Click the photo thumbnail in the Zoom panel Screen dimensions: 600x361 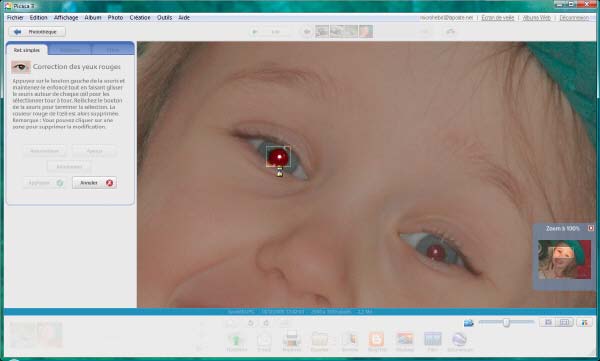564,259
